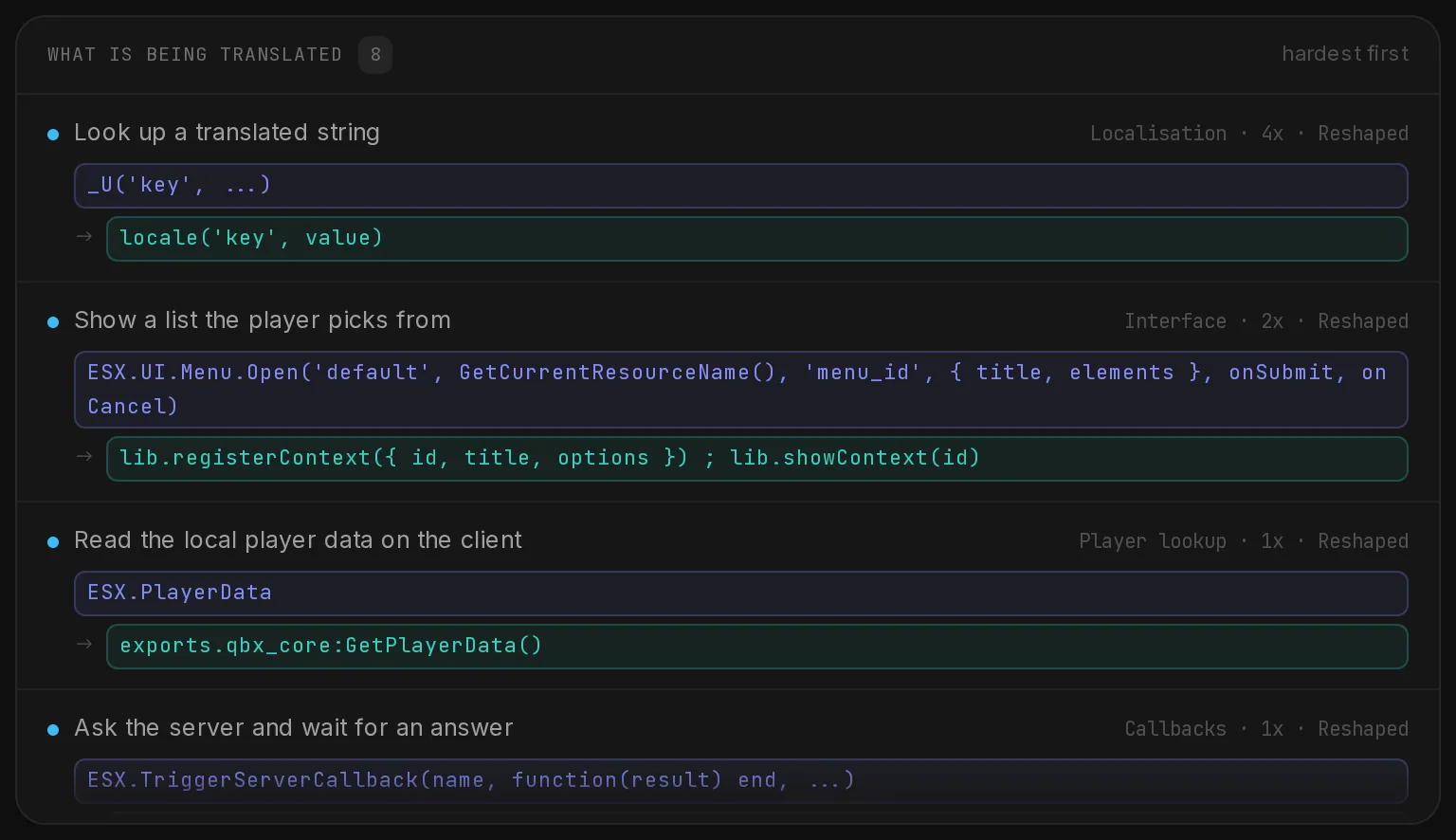Viewport: 1456px width, 840px height.
Task: Click the blue dot beside 'Ask the server and wait'
Action: tap(53, 730)
